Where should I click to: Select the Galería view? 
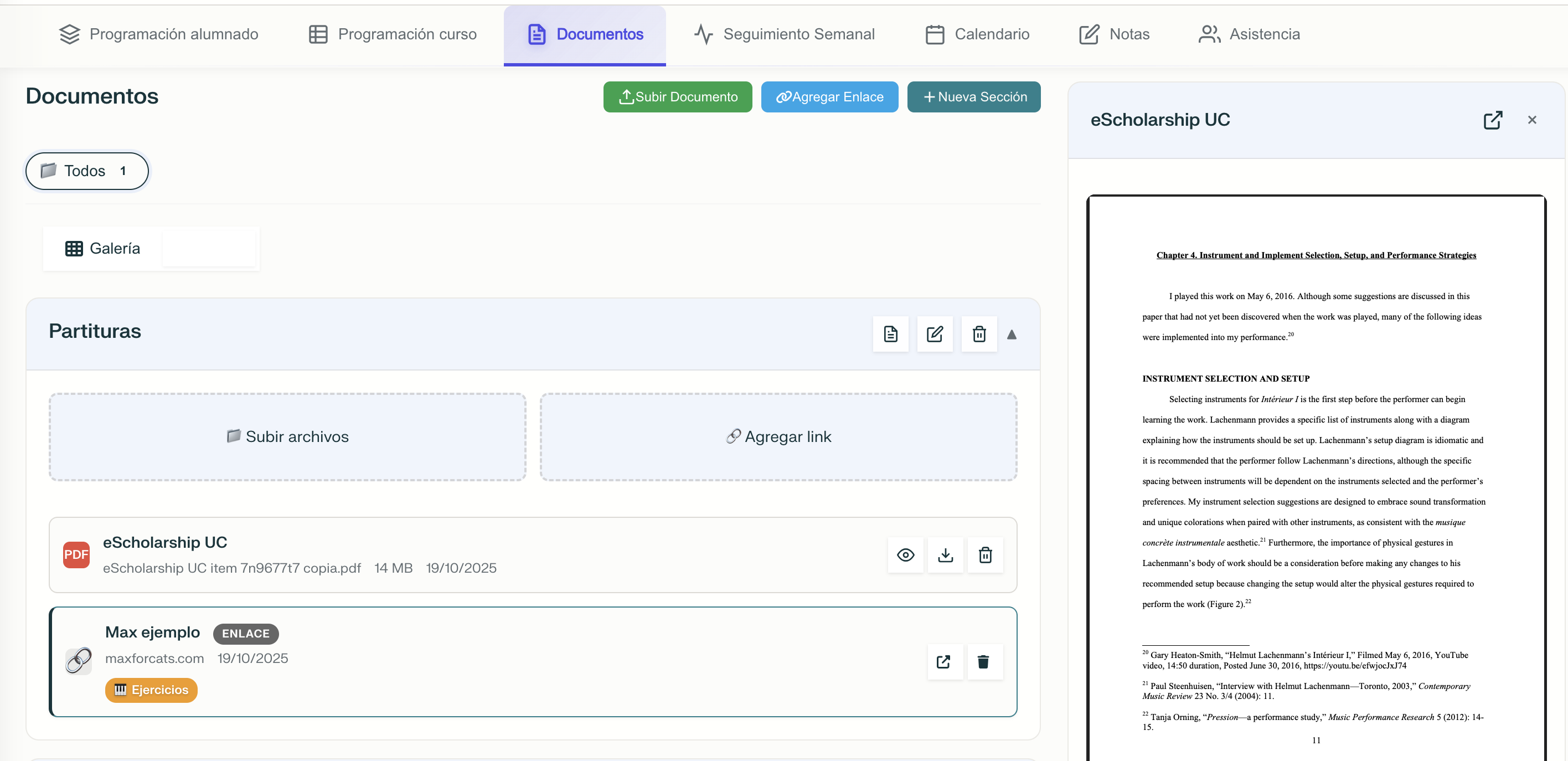coord(102,248)
